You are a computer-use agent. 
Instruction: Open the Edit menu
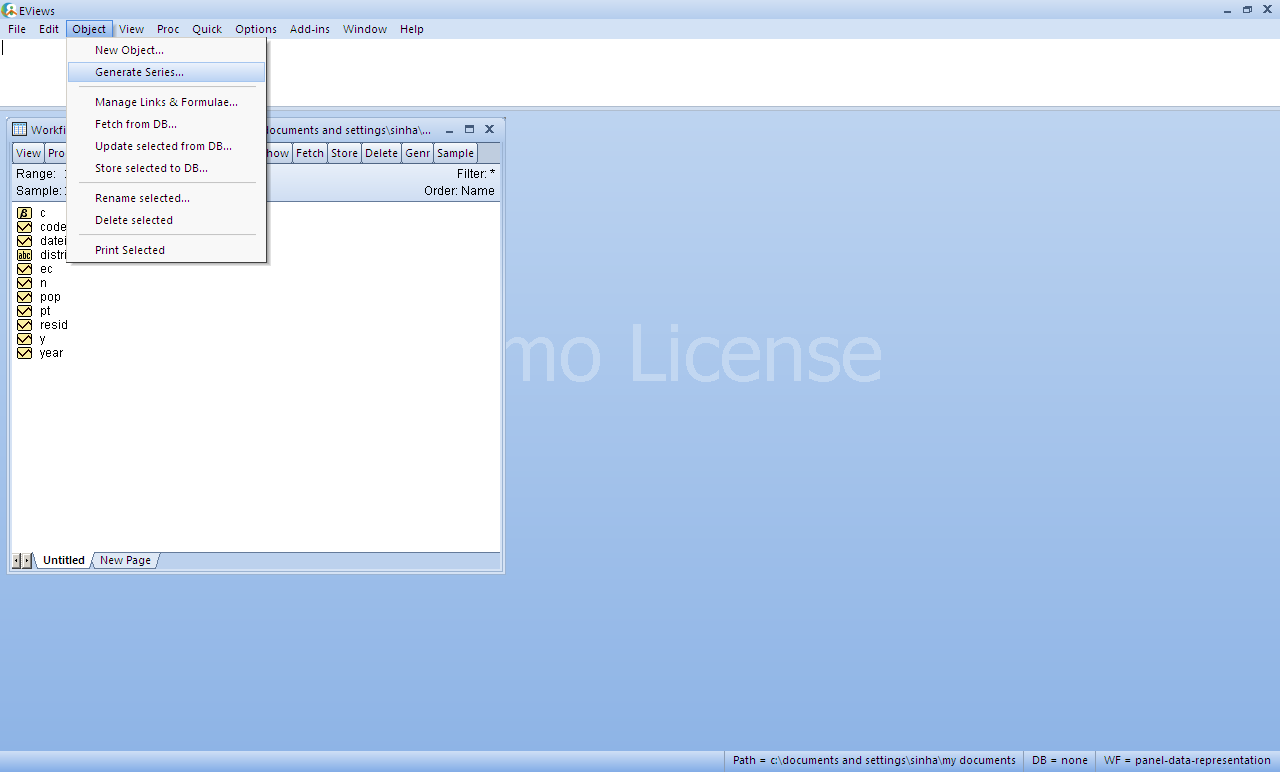[x=49, y=29]
